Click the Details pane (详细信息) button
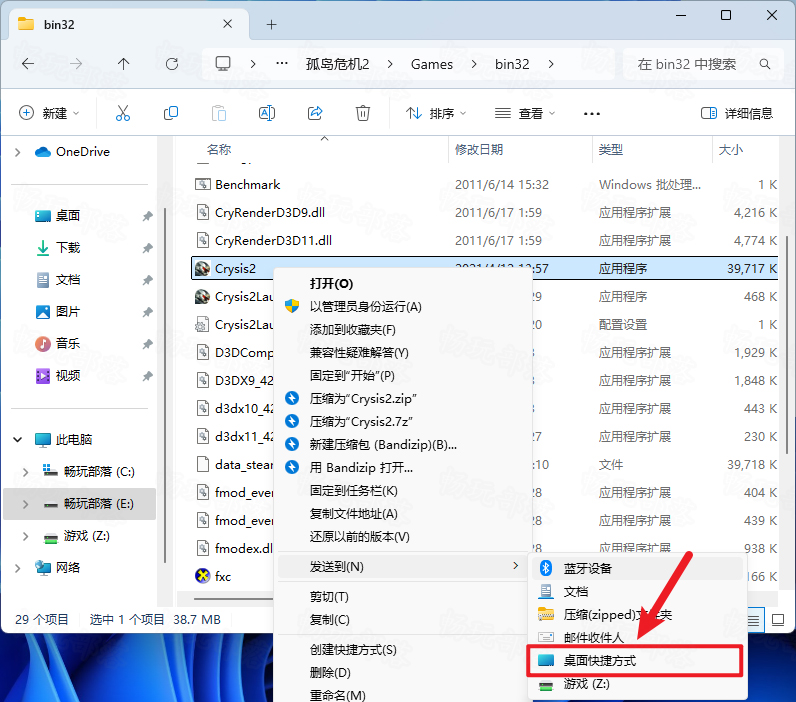 pyautogui.click(x=737, y=113)
